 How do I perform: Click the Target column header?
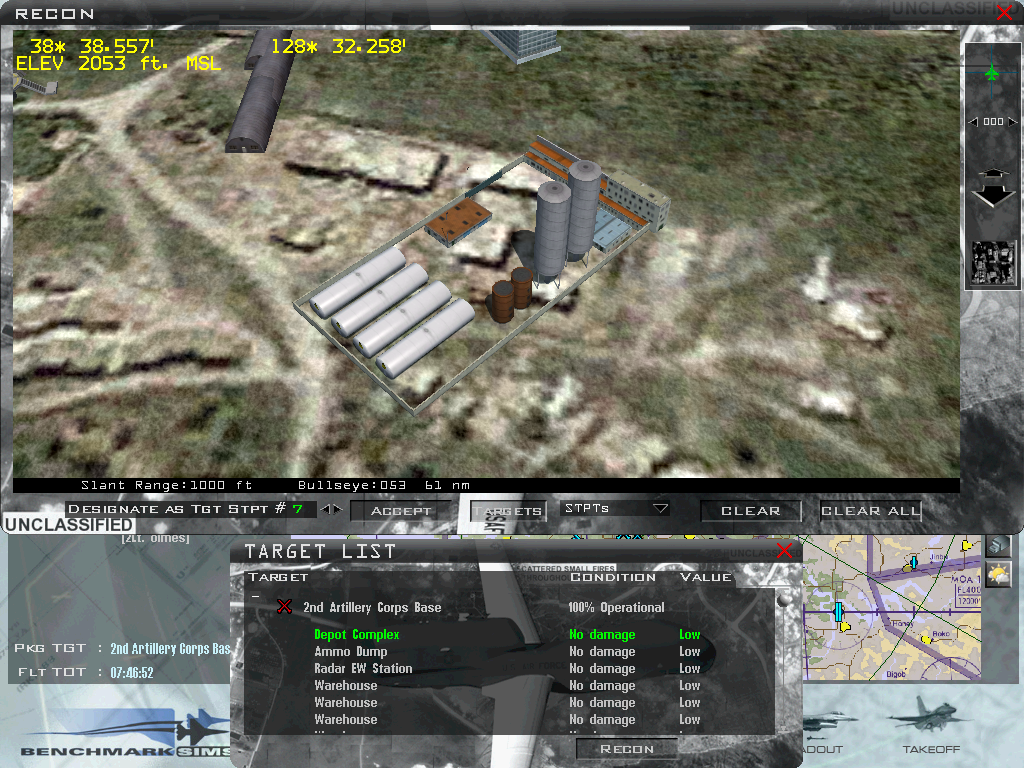(278, 577)
